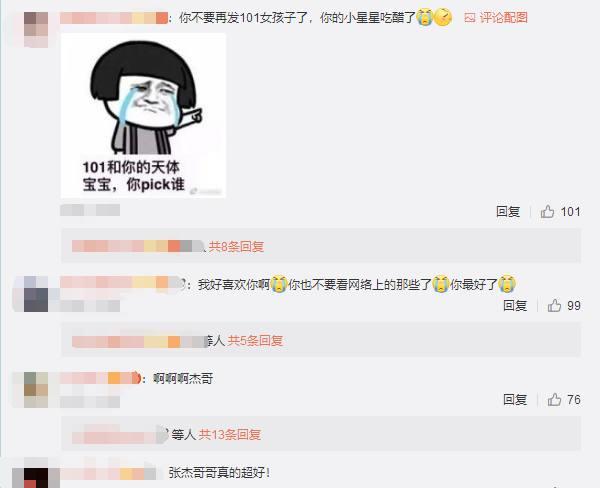Reply to the 101女孩子 comment

point(508,211)
